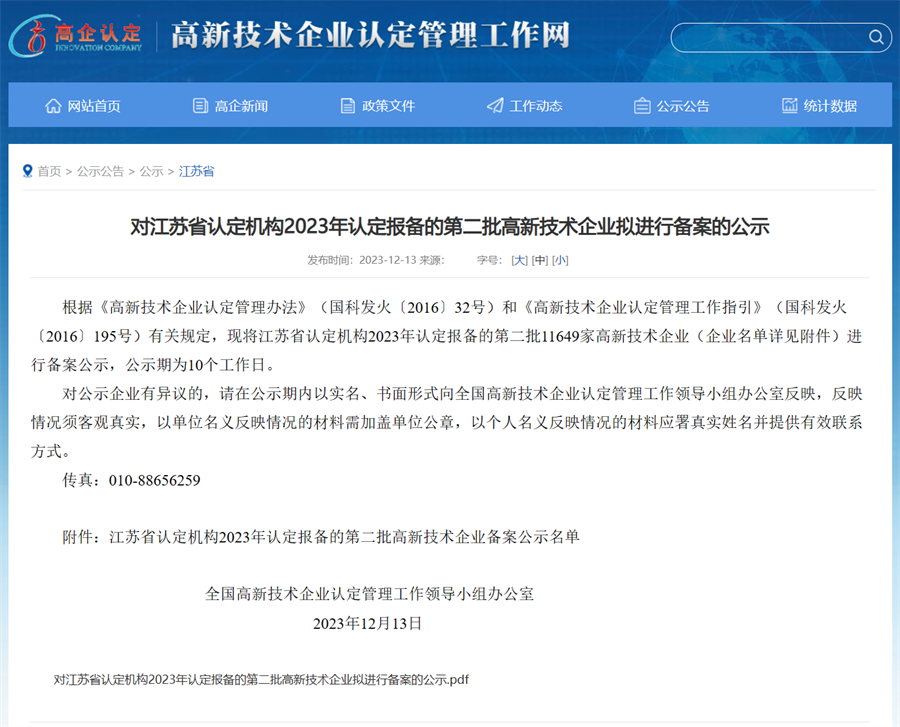Open the 工作动态 nav item
Screen dimensions: 900x727
(x=536, y=106)
